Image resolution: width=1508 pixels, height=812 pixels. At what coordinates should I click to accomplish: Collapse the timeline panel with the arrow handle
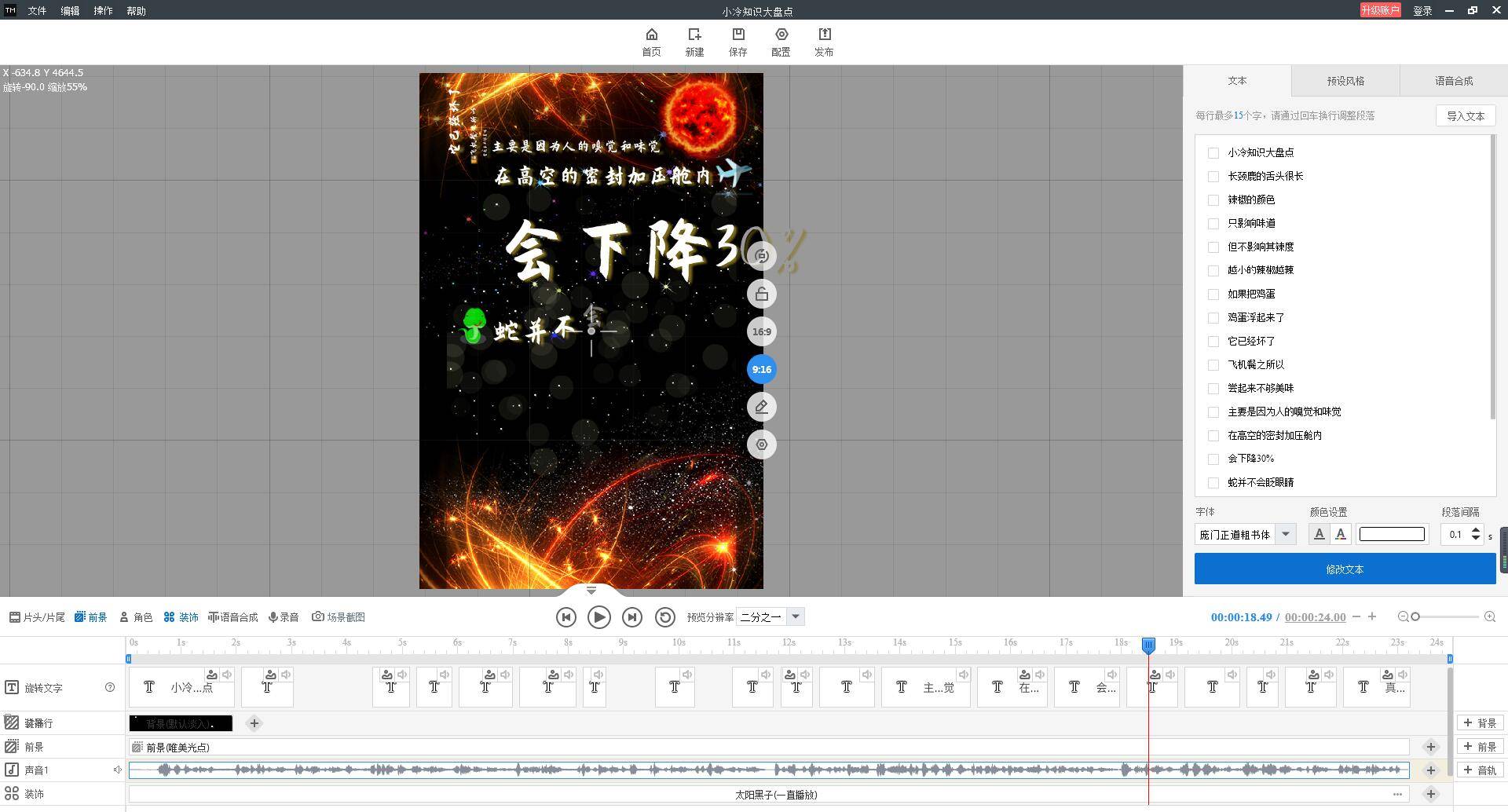coord(591,591)
